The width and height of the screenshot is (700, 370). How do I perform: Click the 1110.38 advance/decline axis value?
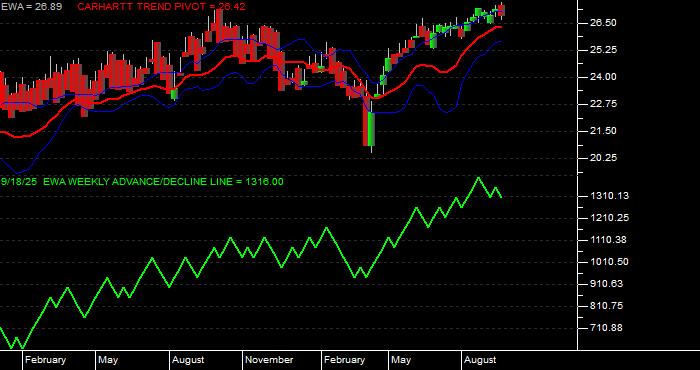(x=609, y=240)
